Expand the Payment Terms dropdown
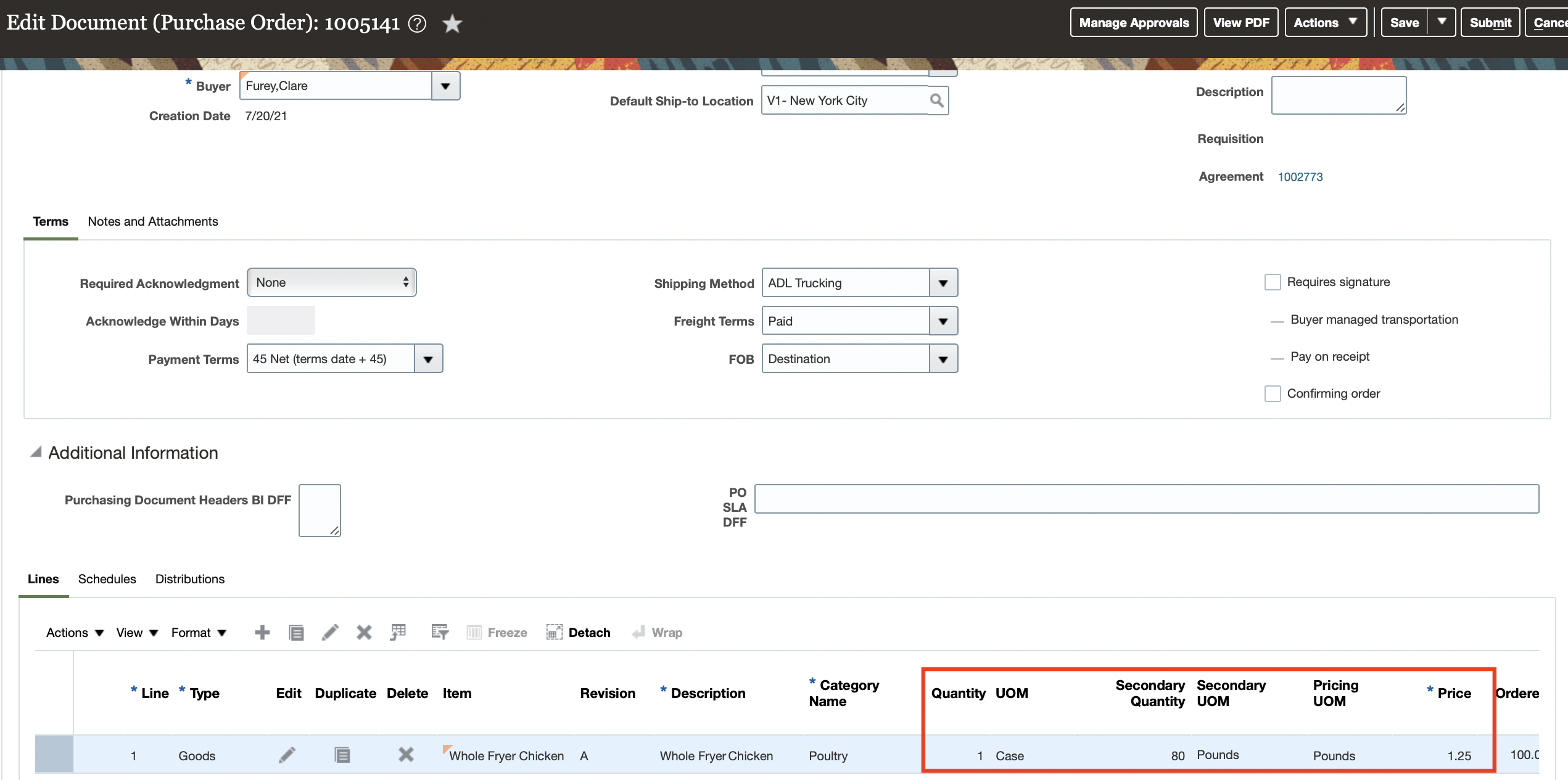This screenshot has width=1568, height=780. (428, 359)
